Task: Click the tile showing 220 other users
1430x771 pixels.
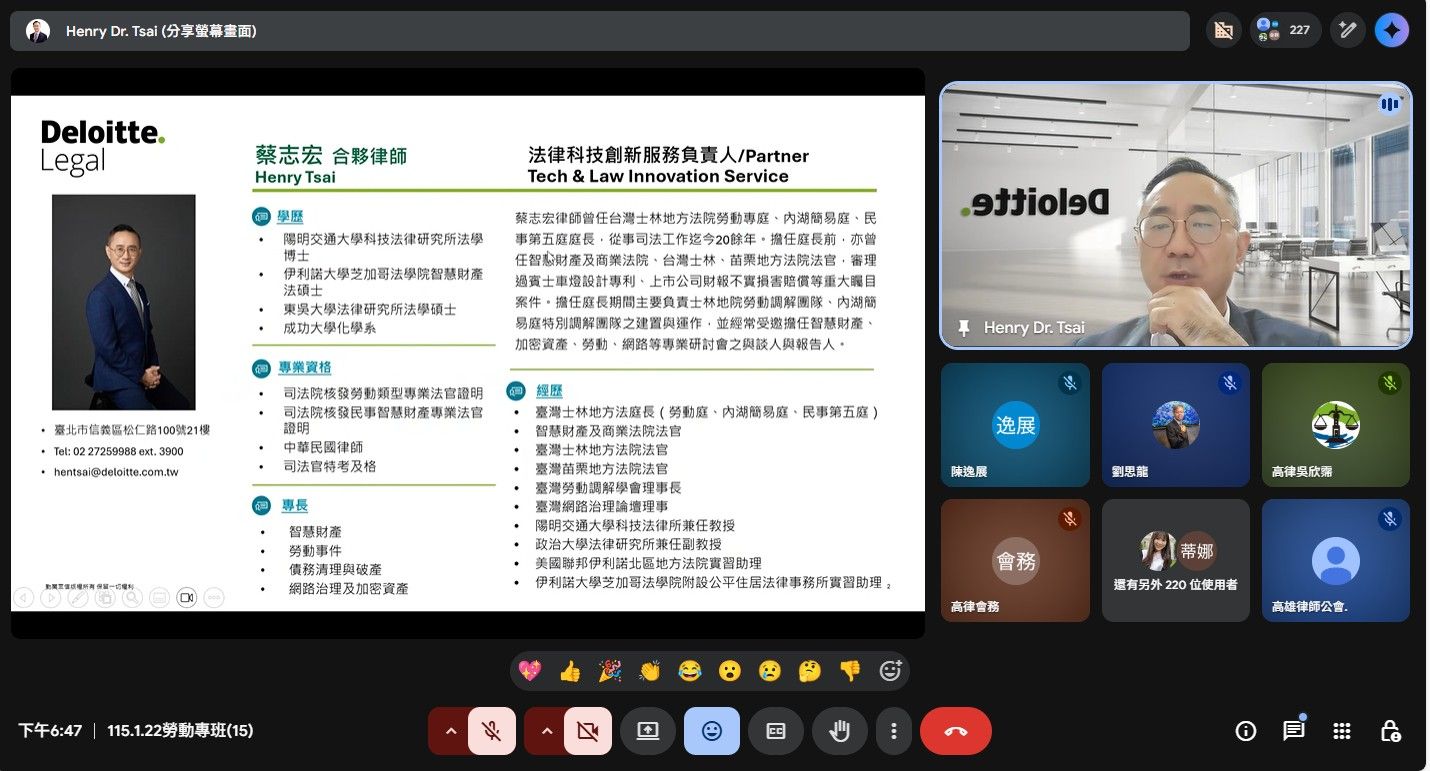Action: 1176,560
